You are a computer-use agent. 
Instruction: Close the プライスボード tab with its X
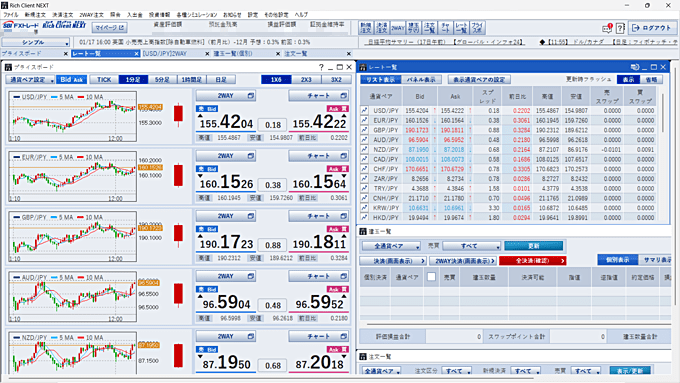66,54
